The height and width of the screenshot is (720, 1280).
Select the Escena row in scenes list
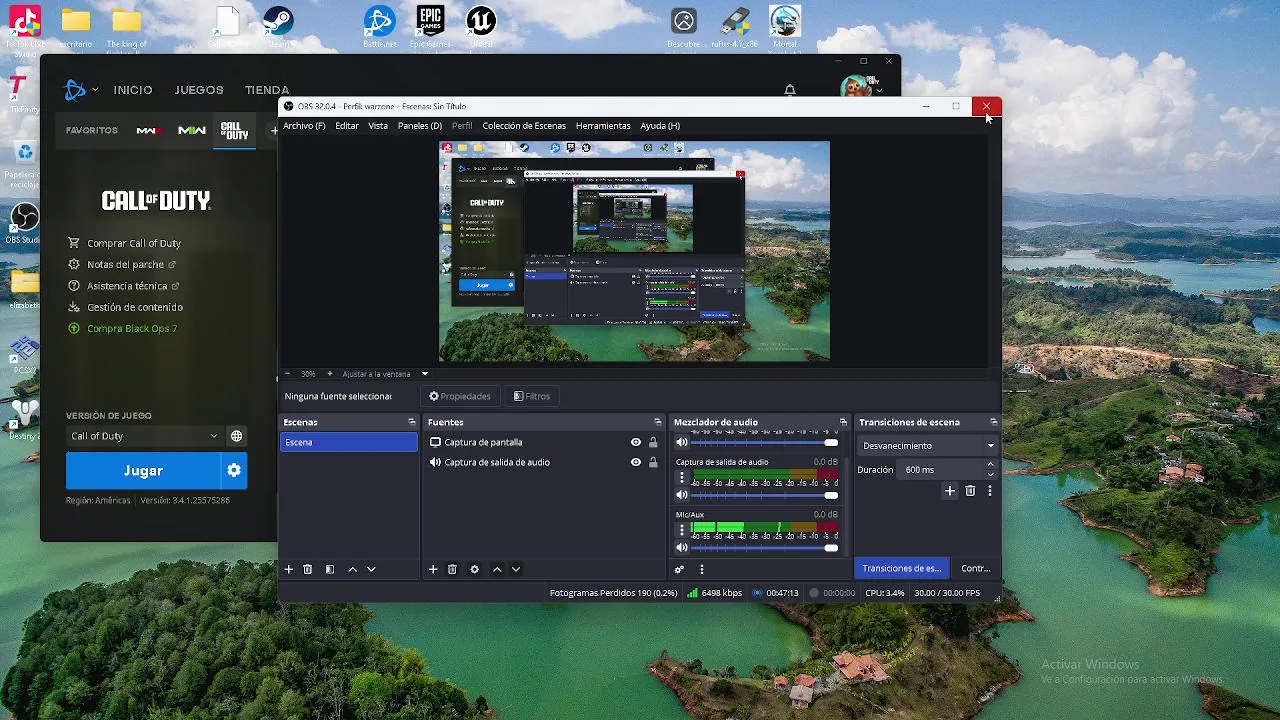[349, 442]
